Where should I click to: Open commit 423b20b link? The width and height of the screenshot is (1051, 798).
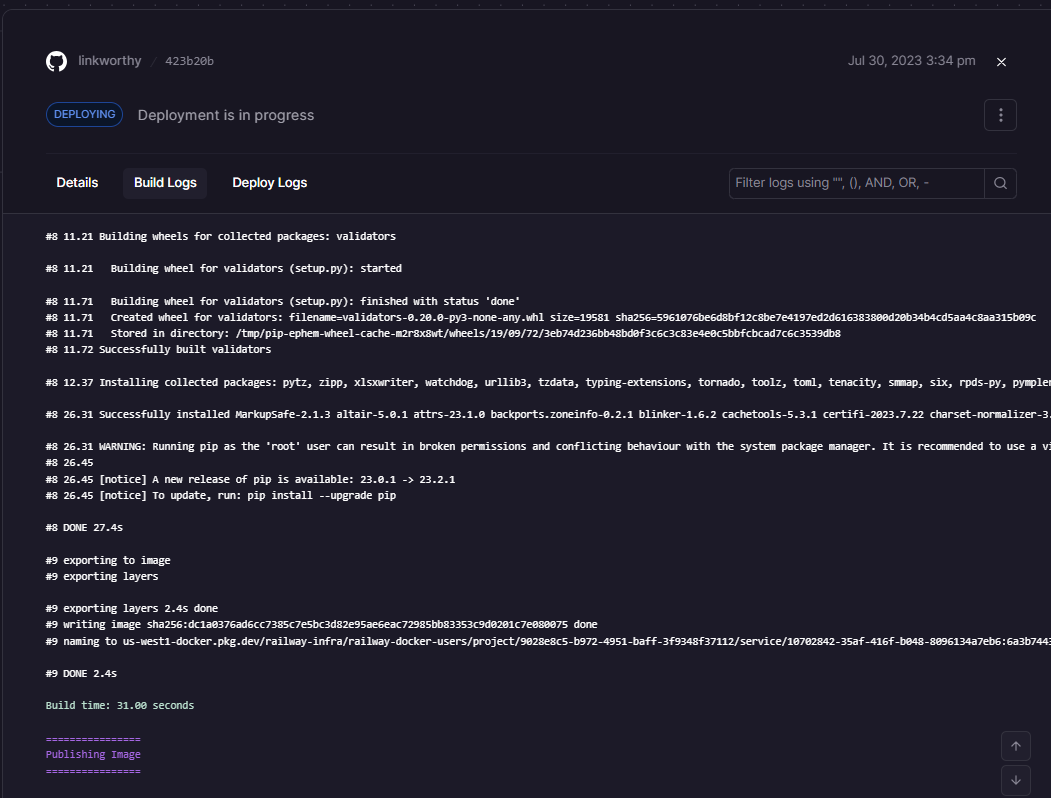click(189, 61)
